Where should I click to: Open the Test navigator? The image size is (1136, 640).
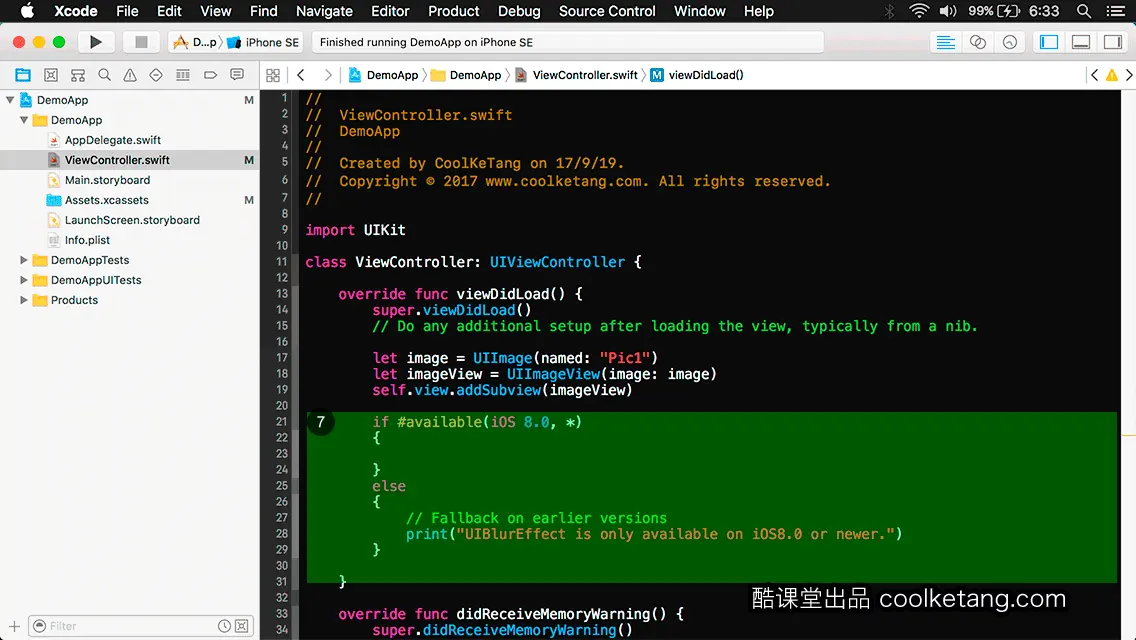click(156, 75)
